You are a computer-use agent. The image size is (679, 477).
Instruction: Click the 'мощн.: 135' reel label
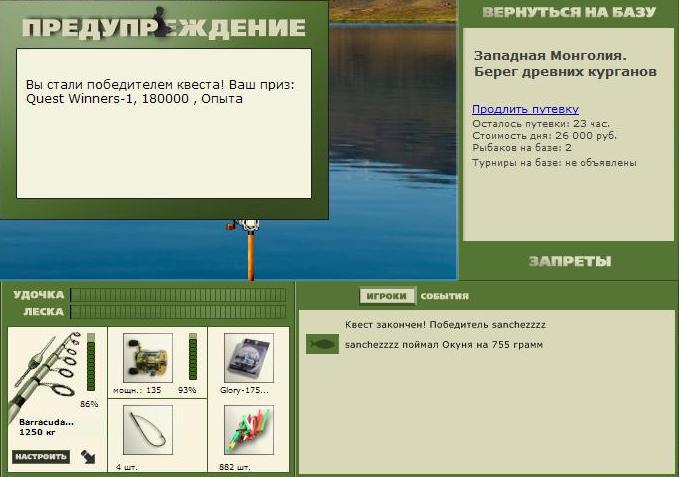[137, 390]
